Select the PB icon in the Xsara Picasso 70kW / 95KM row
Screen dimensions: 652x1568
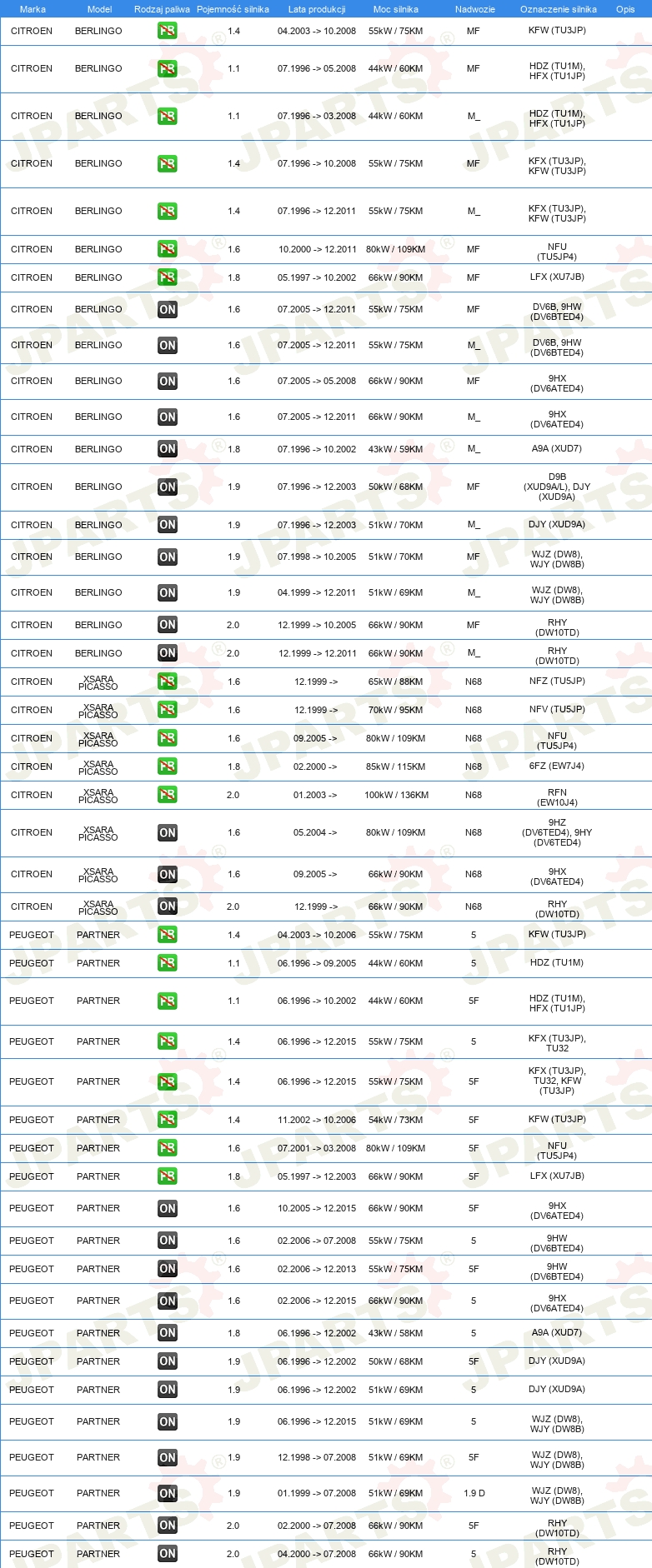coord(168,710)
